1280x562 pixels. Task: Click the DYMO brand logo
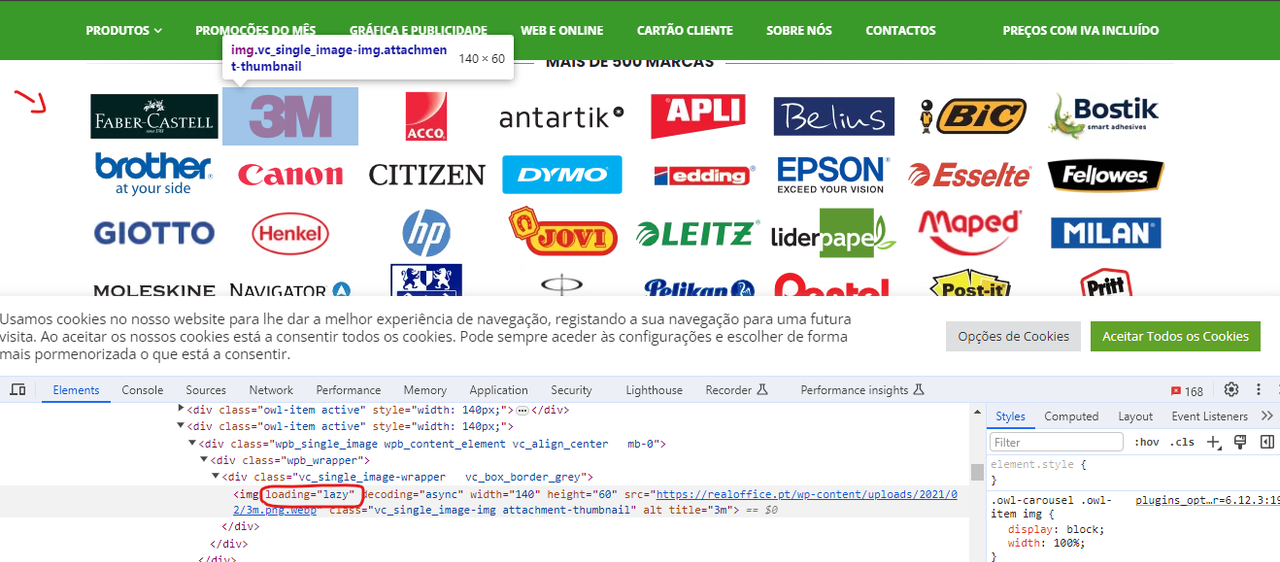(x=562, y=174)
